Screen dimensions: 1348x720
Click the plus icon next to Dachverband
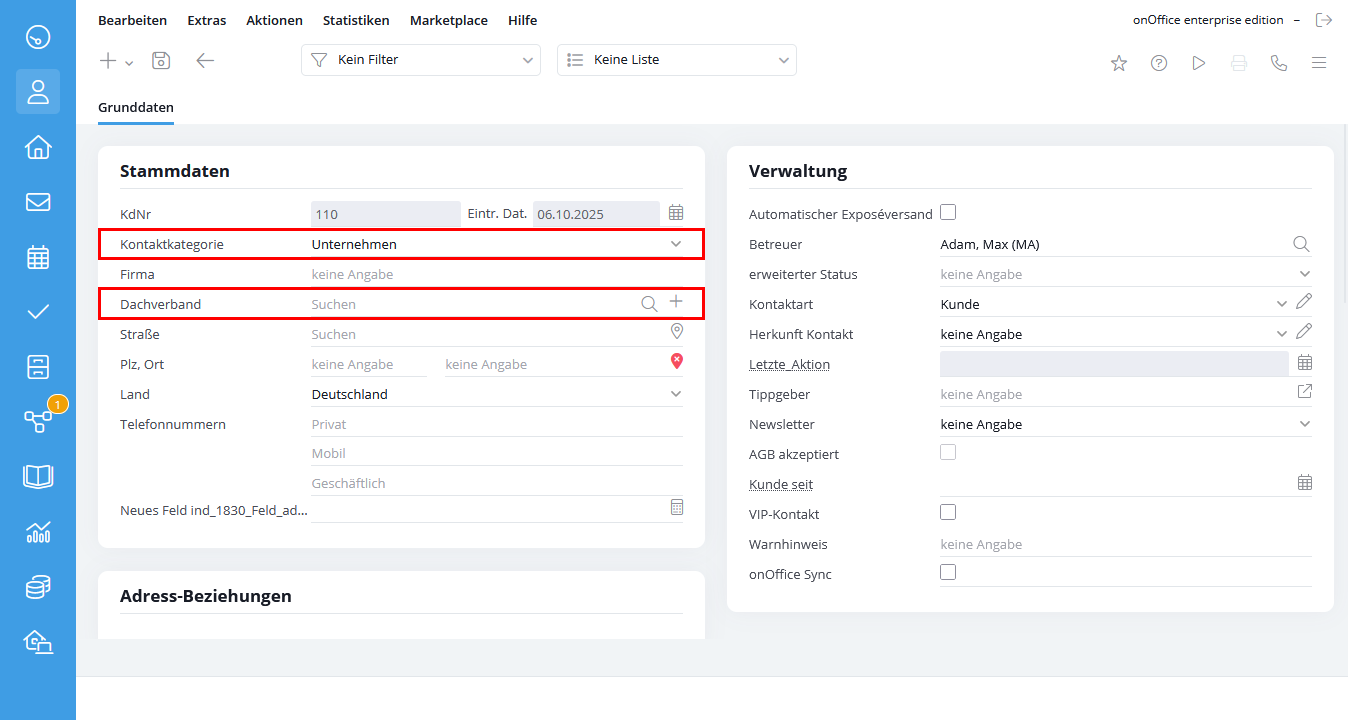tap(676, 302)
